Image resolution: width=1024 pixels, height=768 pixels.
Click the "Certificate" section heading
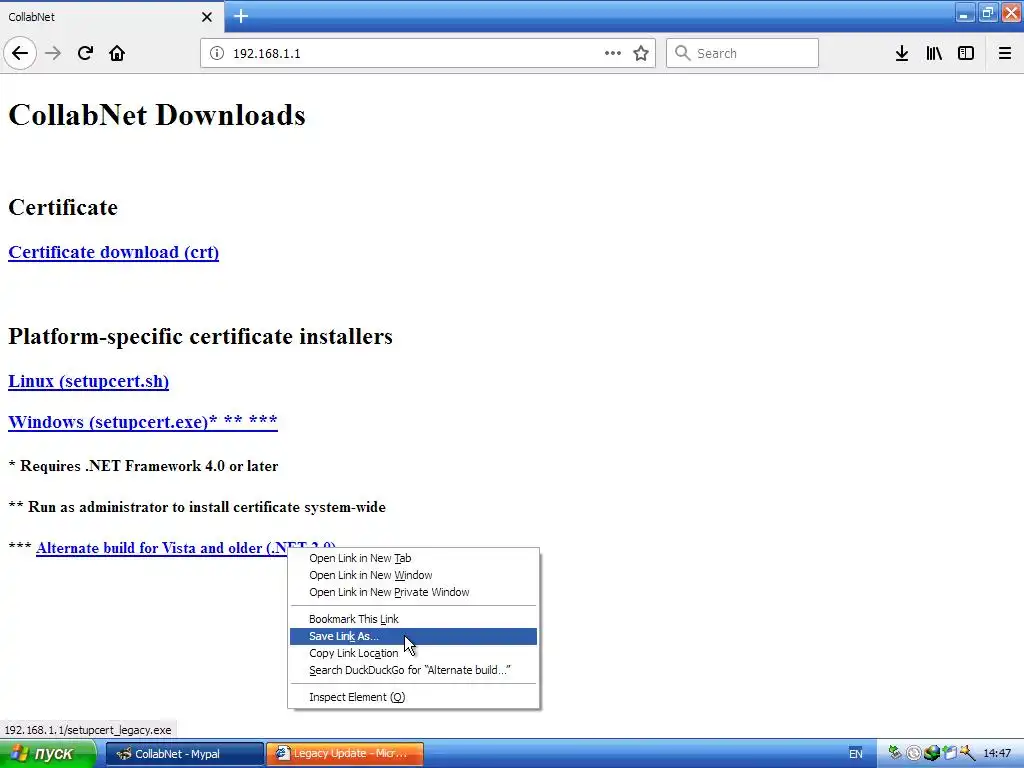[63, 207]
